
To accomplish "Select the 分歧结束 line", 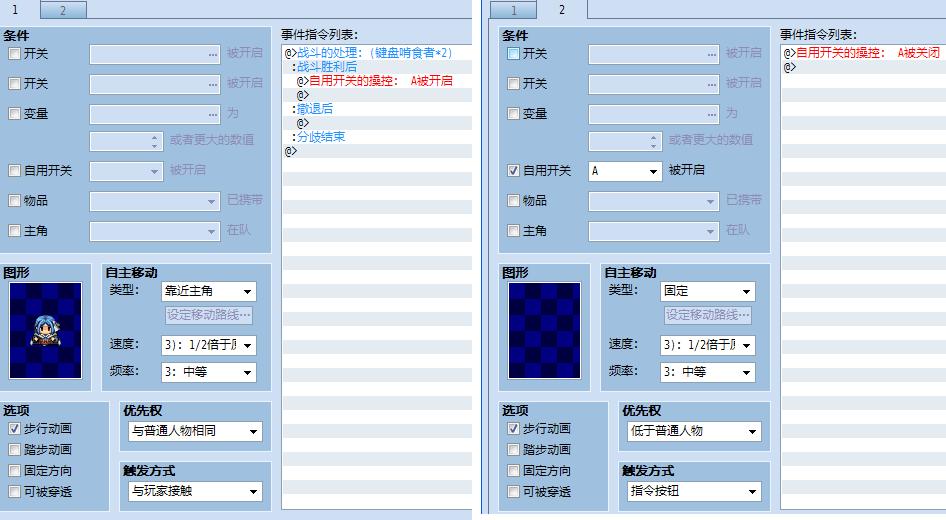I will click(x=377, y=137).
